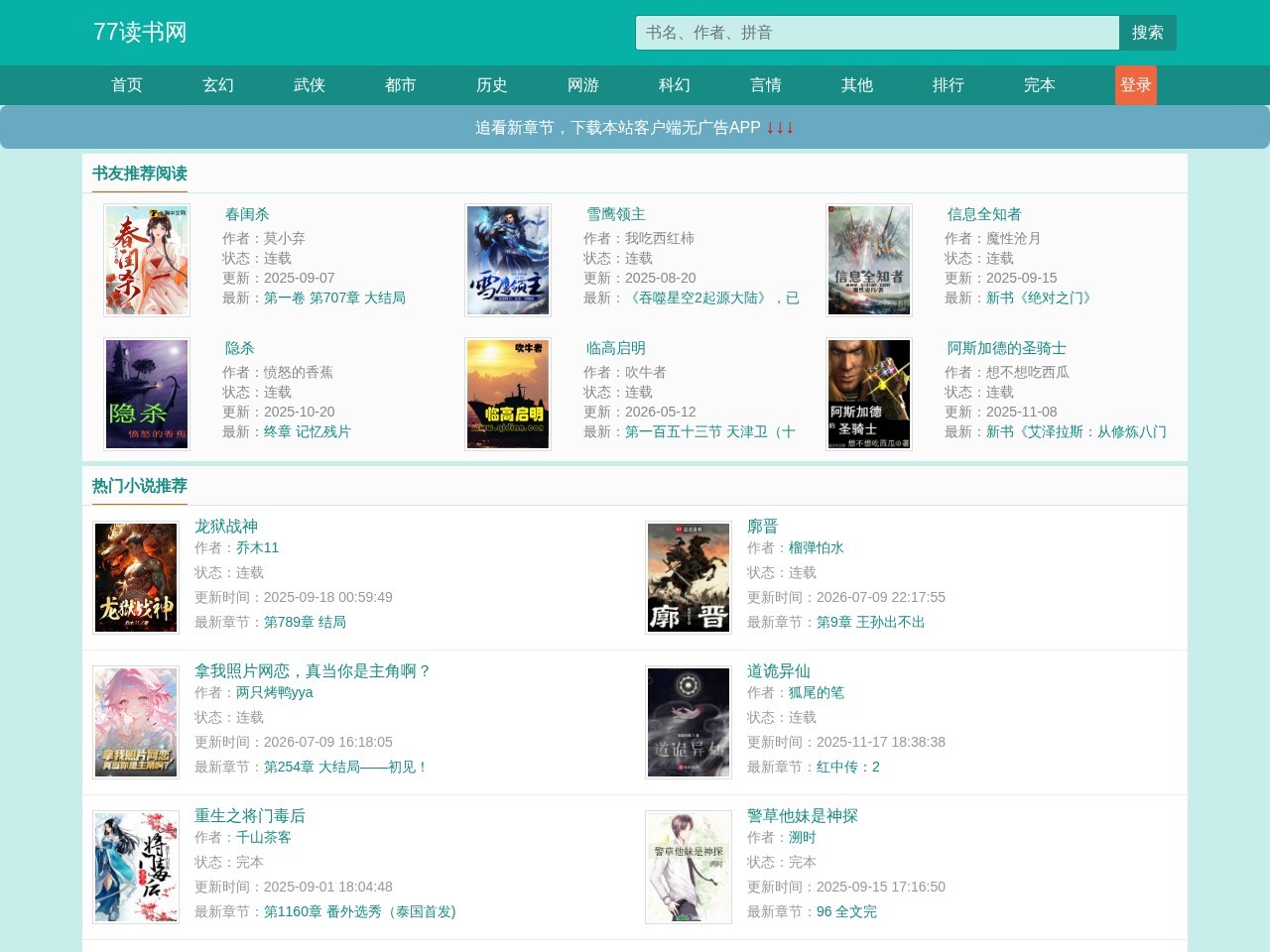1270x952 pixels.
Task: Open the 科幻 category
Action: 675,85
